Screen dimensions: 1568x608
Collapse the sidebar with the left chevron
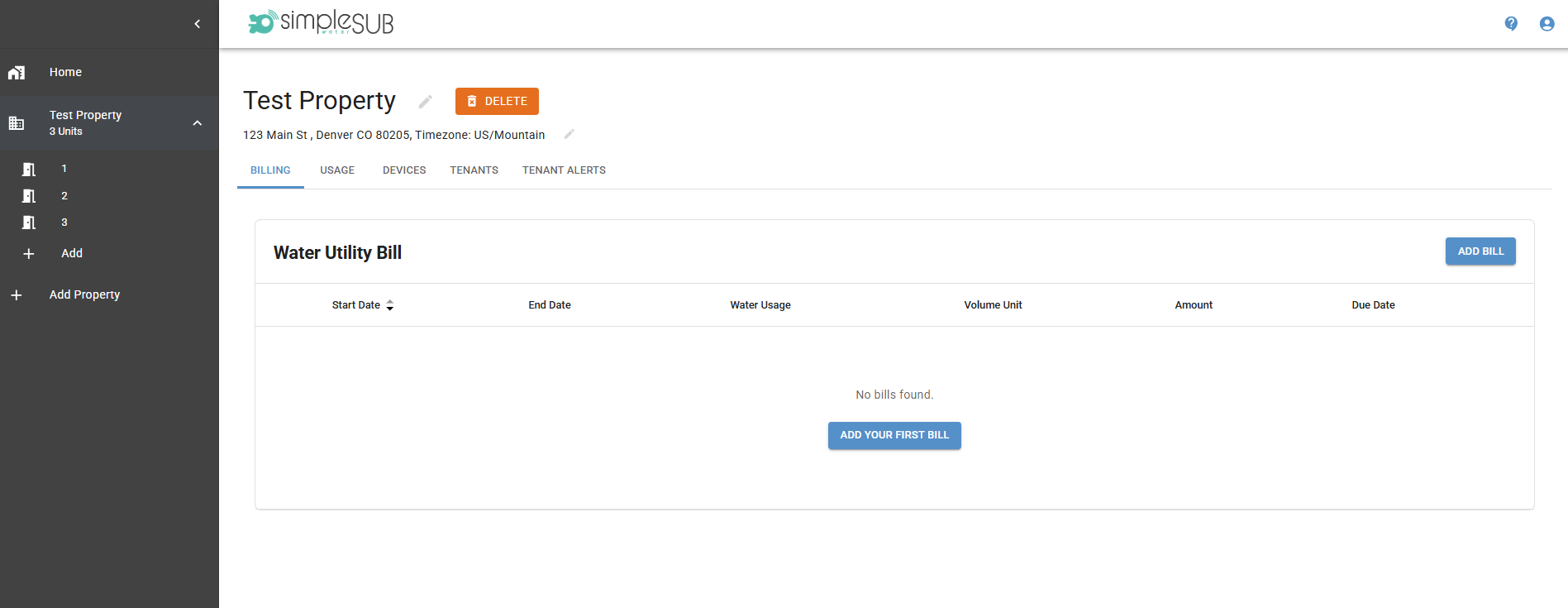[197, 24]
